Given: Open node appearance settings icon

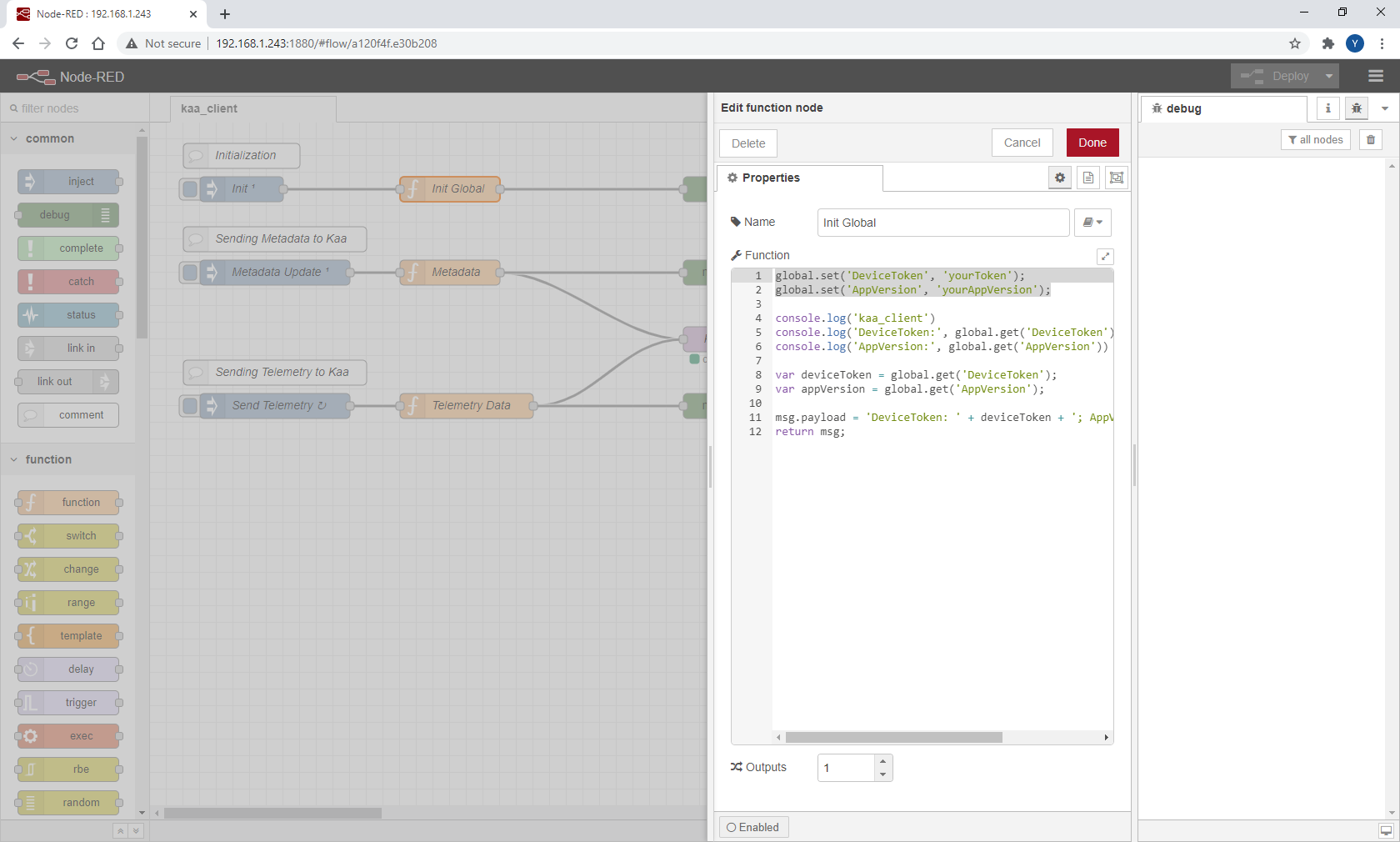Looking at the screenshot, I should 1117,178.
